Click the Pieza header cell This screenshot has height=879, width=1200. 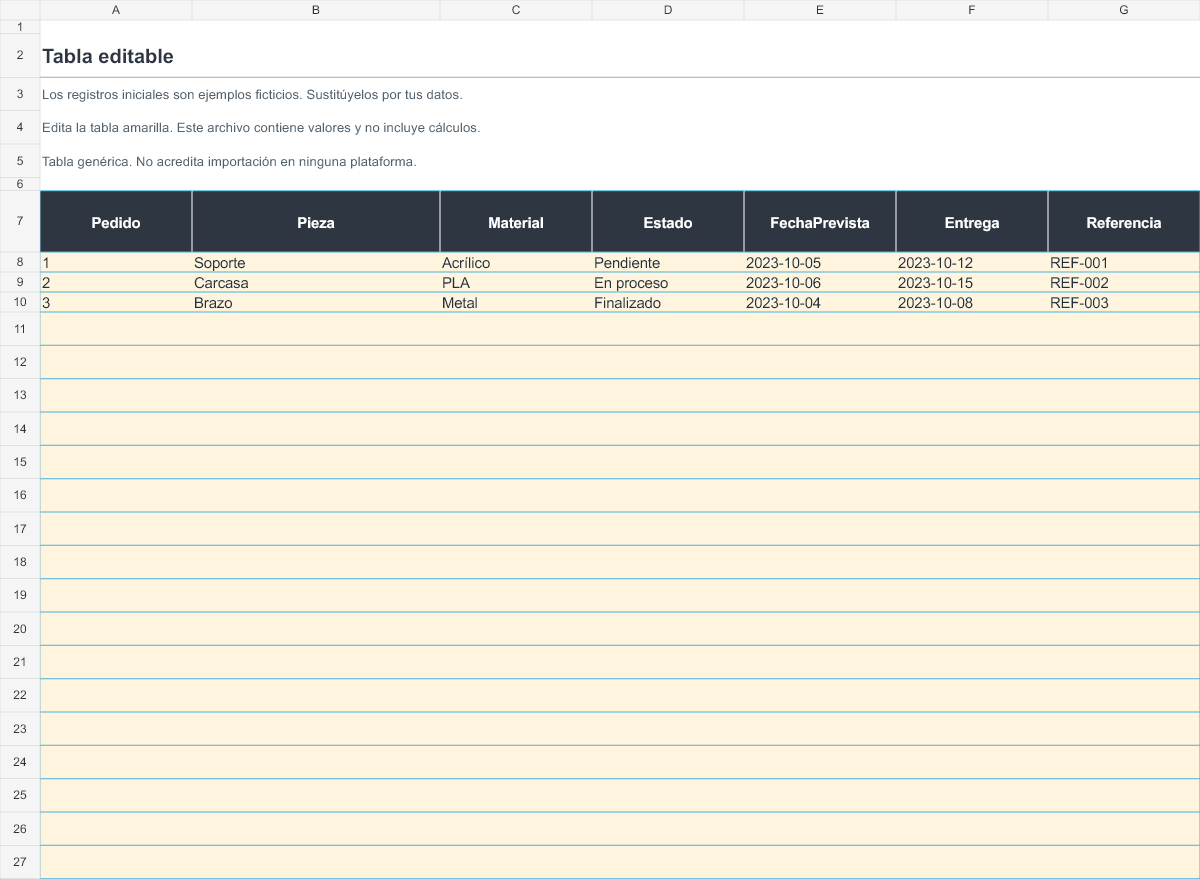(x=316, y=222)
